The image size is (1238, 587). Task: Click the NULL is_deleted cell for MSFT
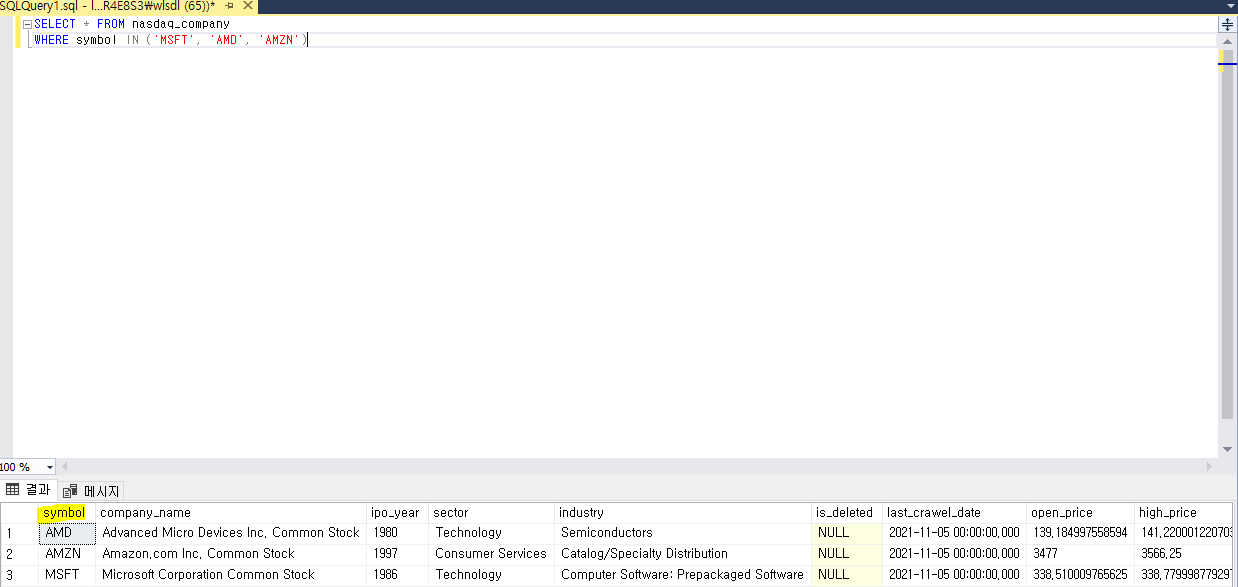pyautogui.click(x=846, y=575)
